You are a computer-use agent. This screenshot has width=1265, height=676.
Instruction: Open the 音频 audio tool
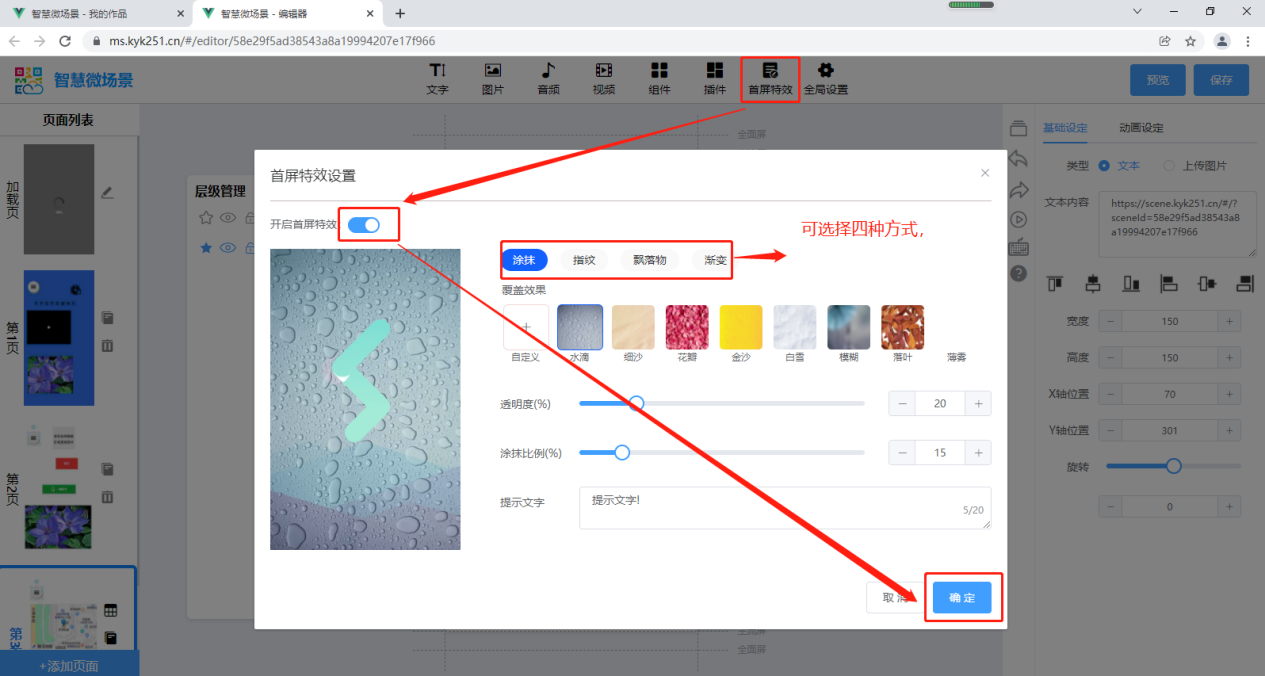[548, 78]
